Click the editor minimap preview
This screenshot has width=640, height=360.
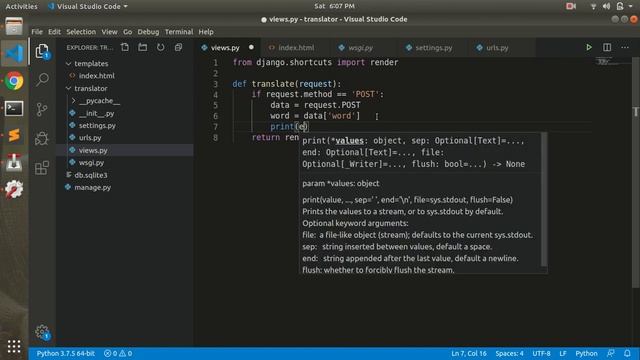coord(608,62)
